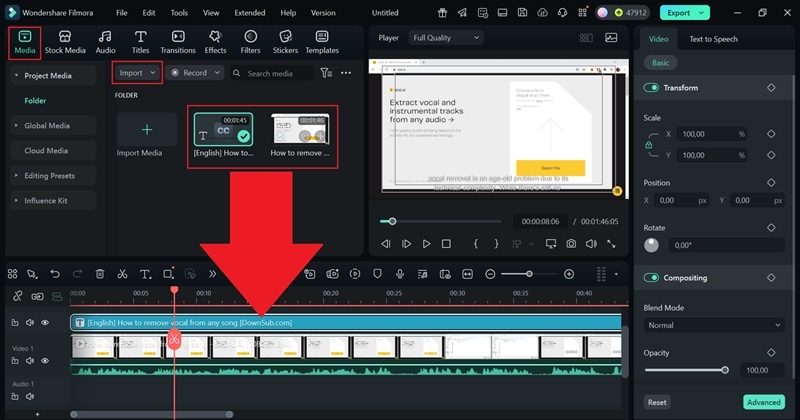The image size is (800, 420).
Task: Open the Blend Mode Normal dropdown
Action: pos(714,325)
